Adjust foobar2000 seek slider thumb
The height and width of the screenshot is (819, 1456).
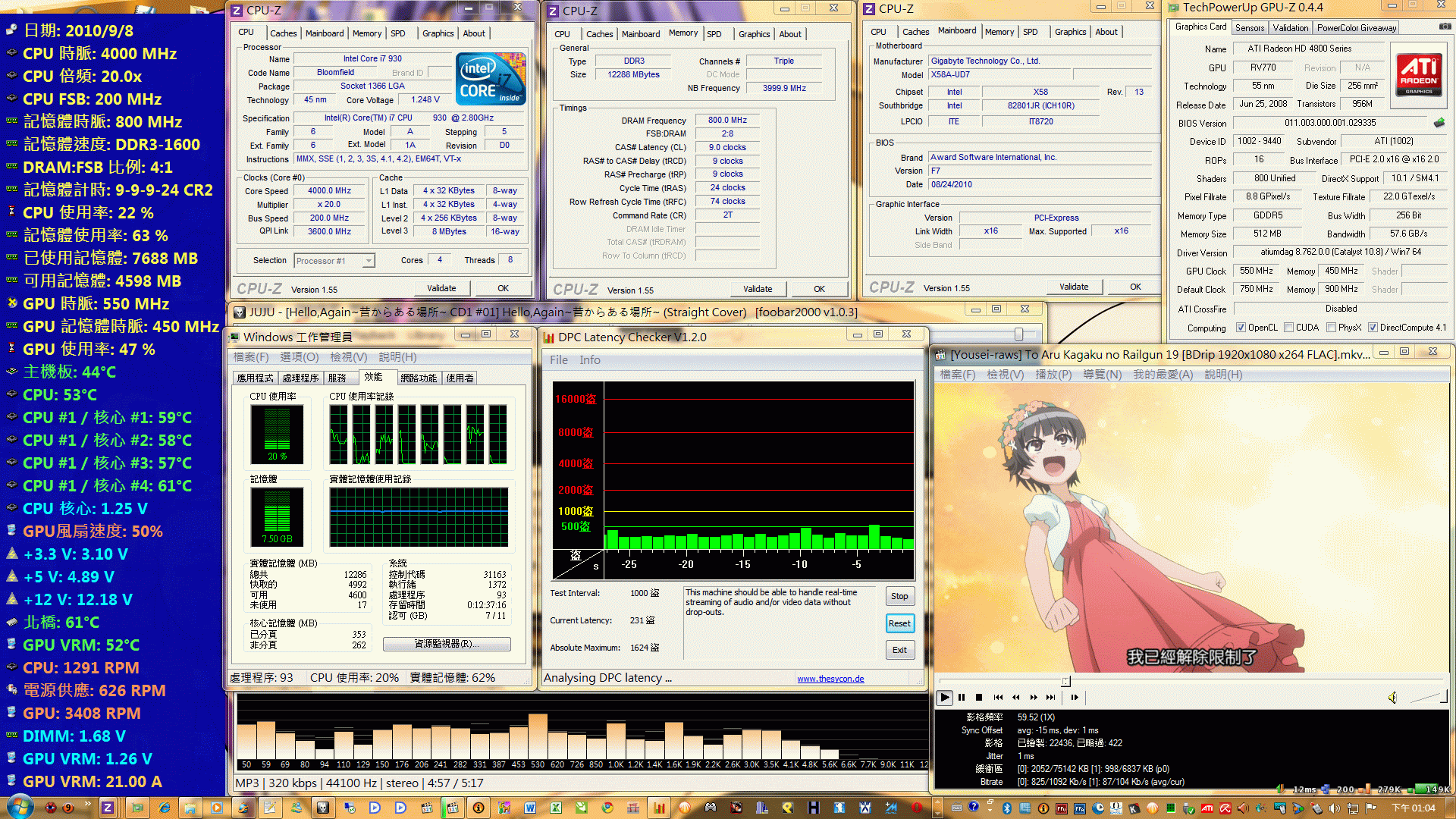[1018, 334]
